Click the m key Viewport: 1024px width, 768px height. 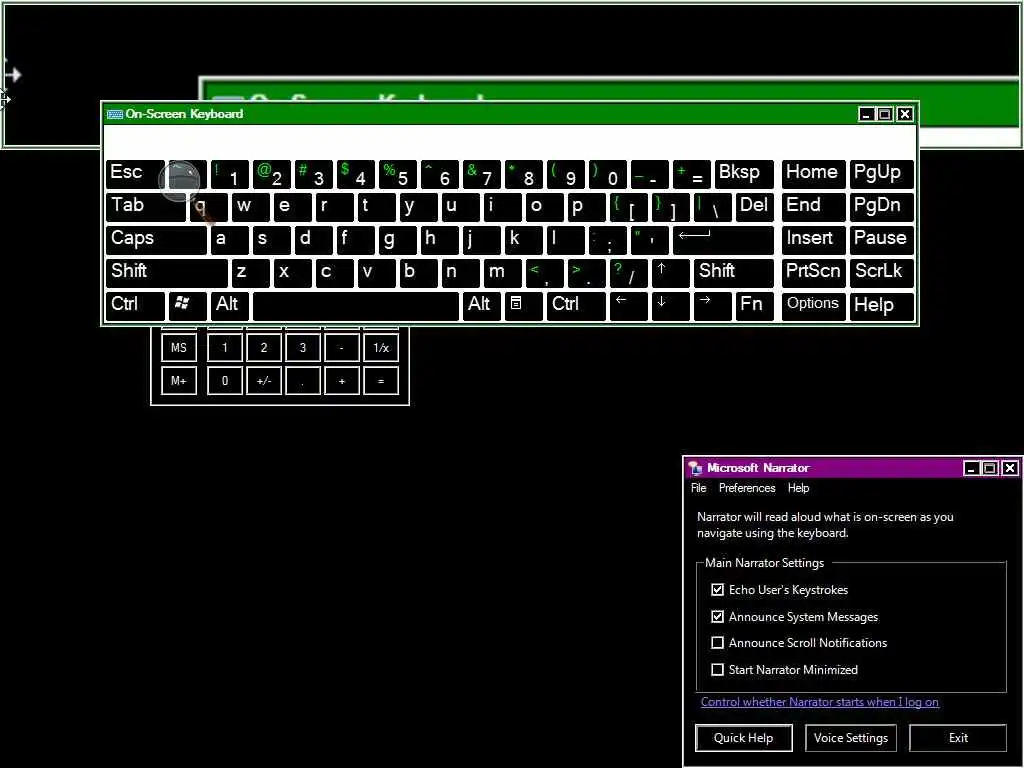point(502,272)
